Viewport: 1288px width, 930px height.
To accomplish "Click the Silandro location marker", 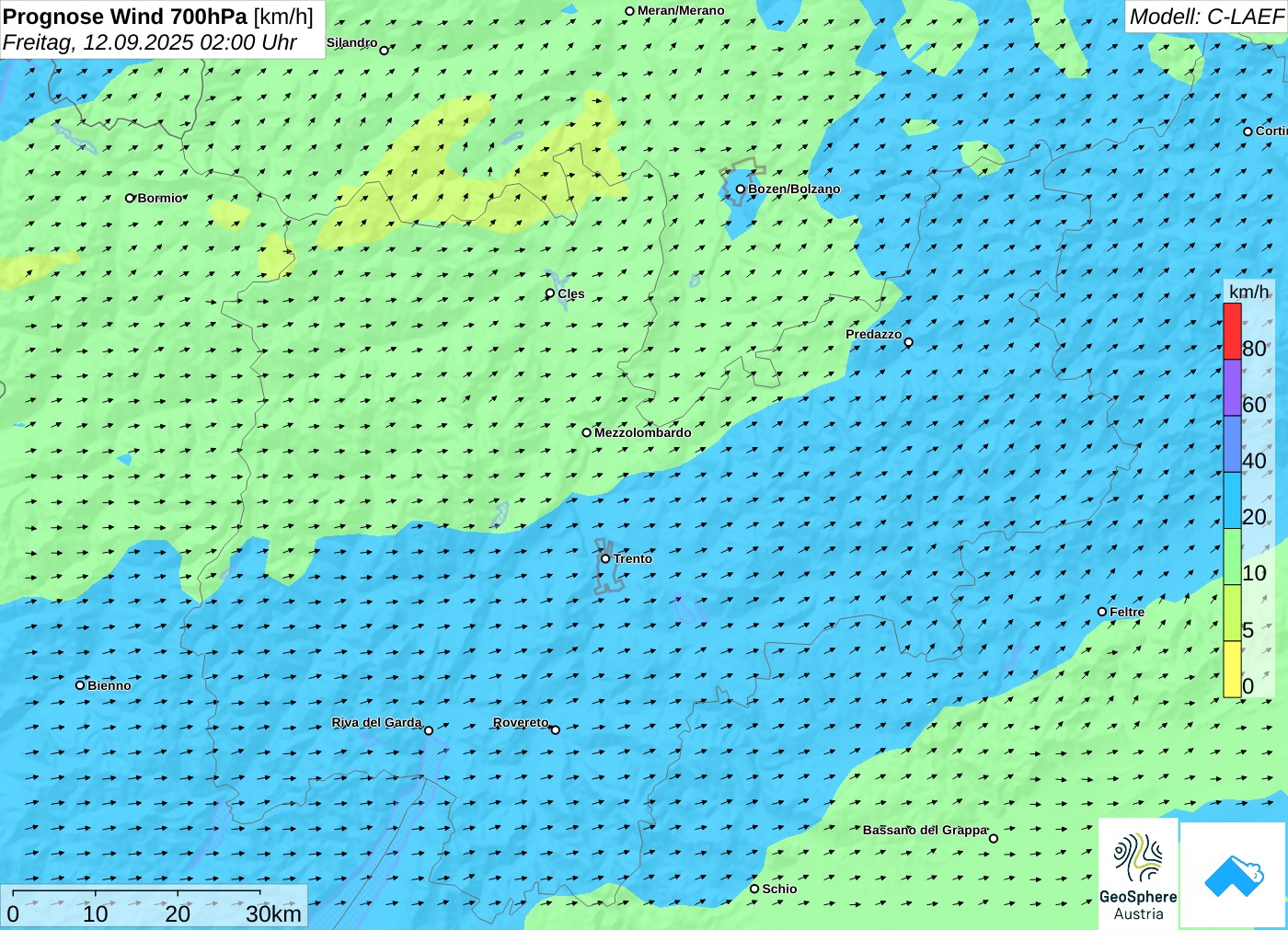I will 385,50.
